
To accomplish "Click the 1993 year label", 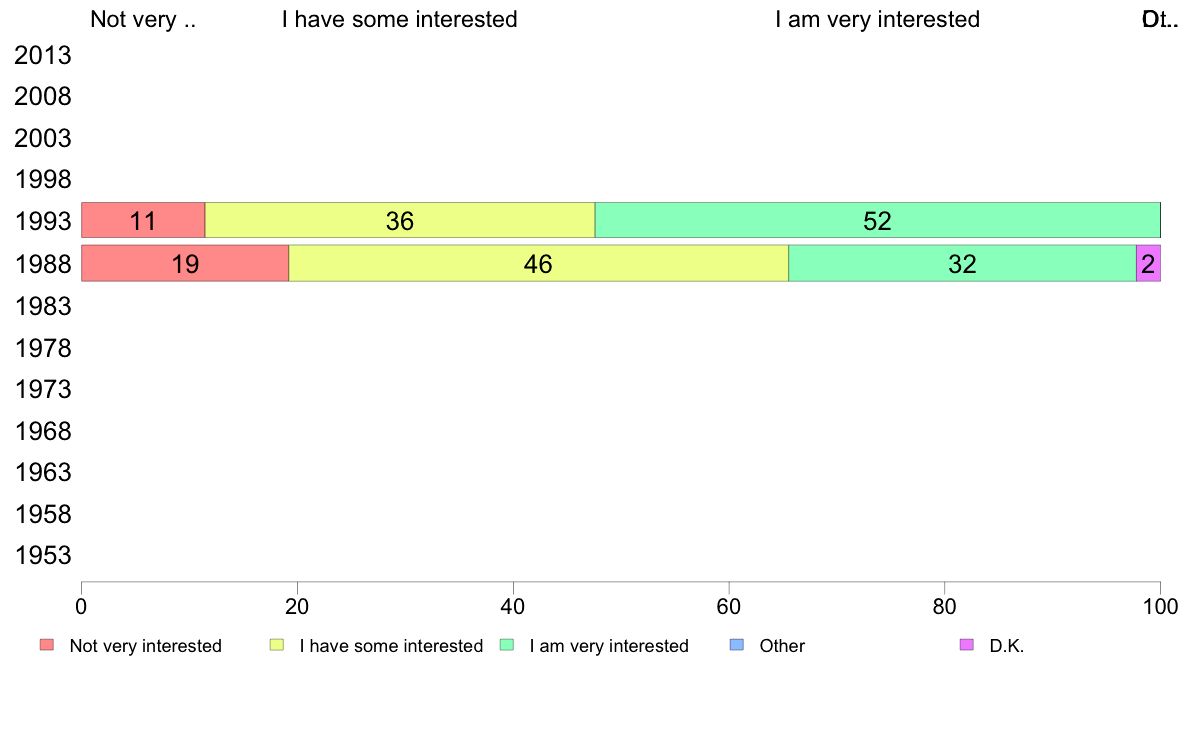I will coord(42,221).
